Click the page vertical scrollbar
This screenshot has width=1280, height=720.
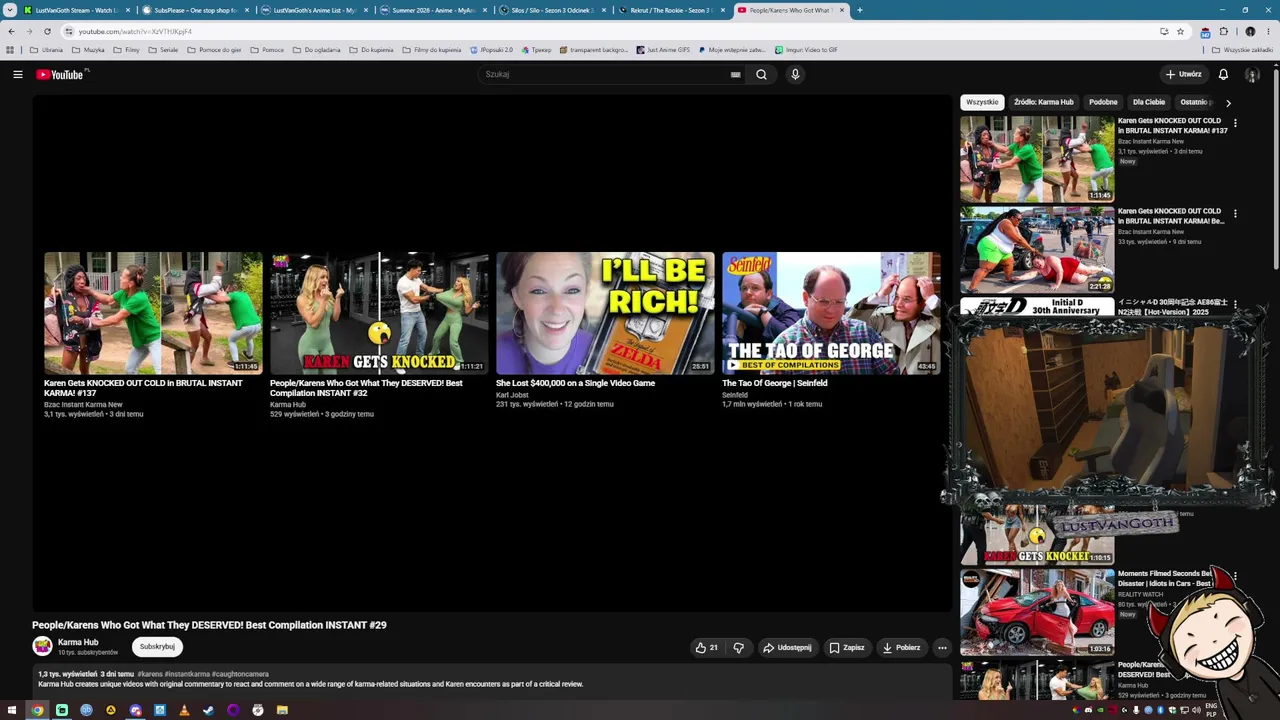pyautogui.click(x=1276, y=170)
